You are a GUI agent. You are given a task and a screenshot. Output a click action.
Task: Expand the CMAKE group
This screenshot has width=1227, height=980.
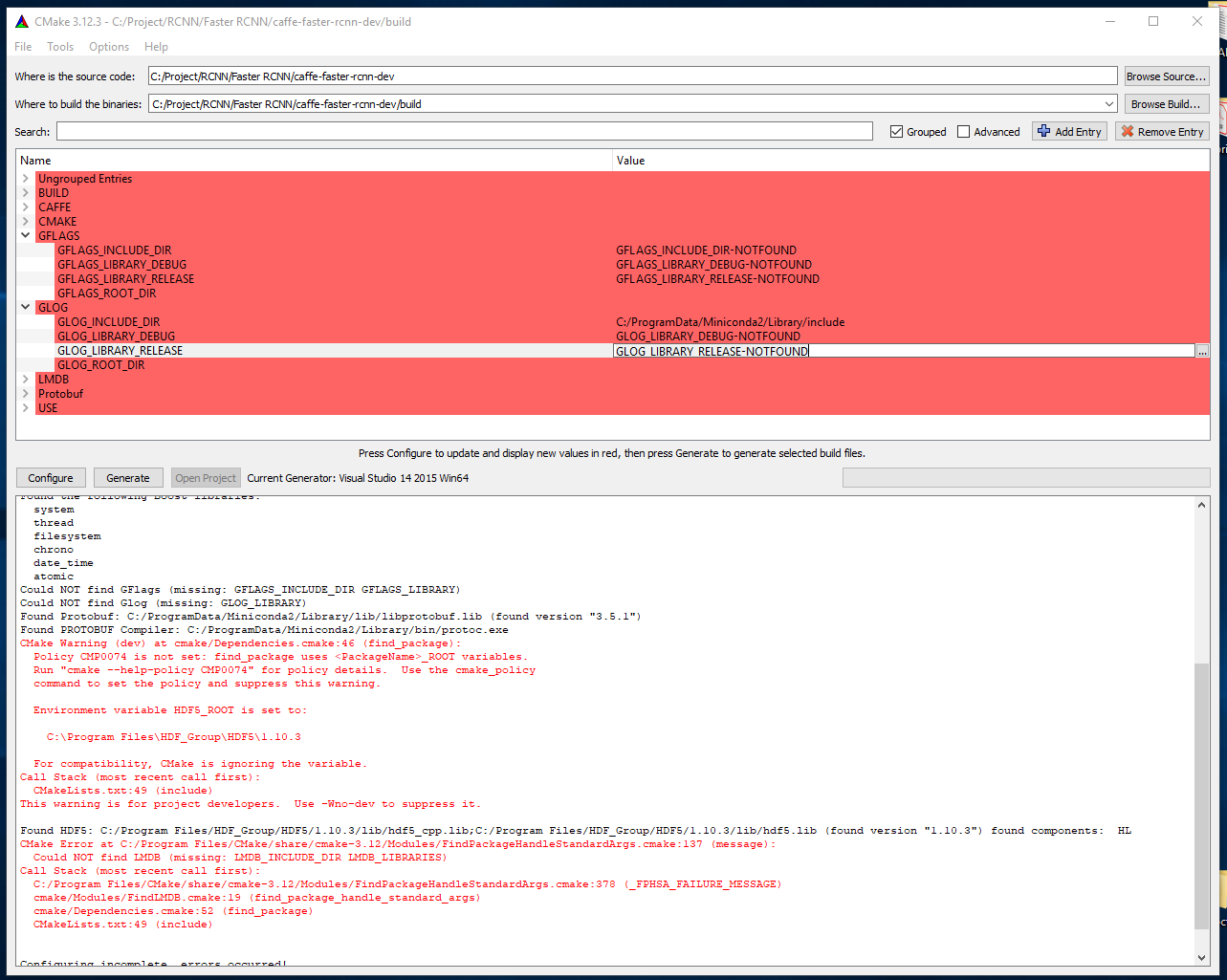tap(26, 222)
